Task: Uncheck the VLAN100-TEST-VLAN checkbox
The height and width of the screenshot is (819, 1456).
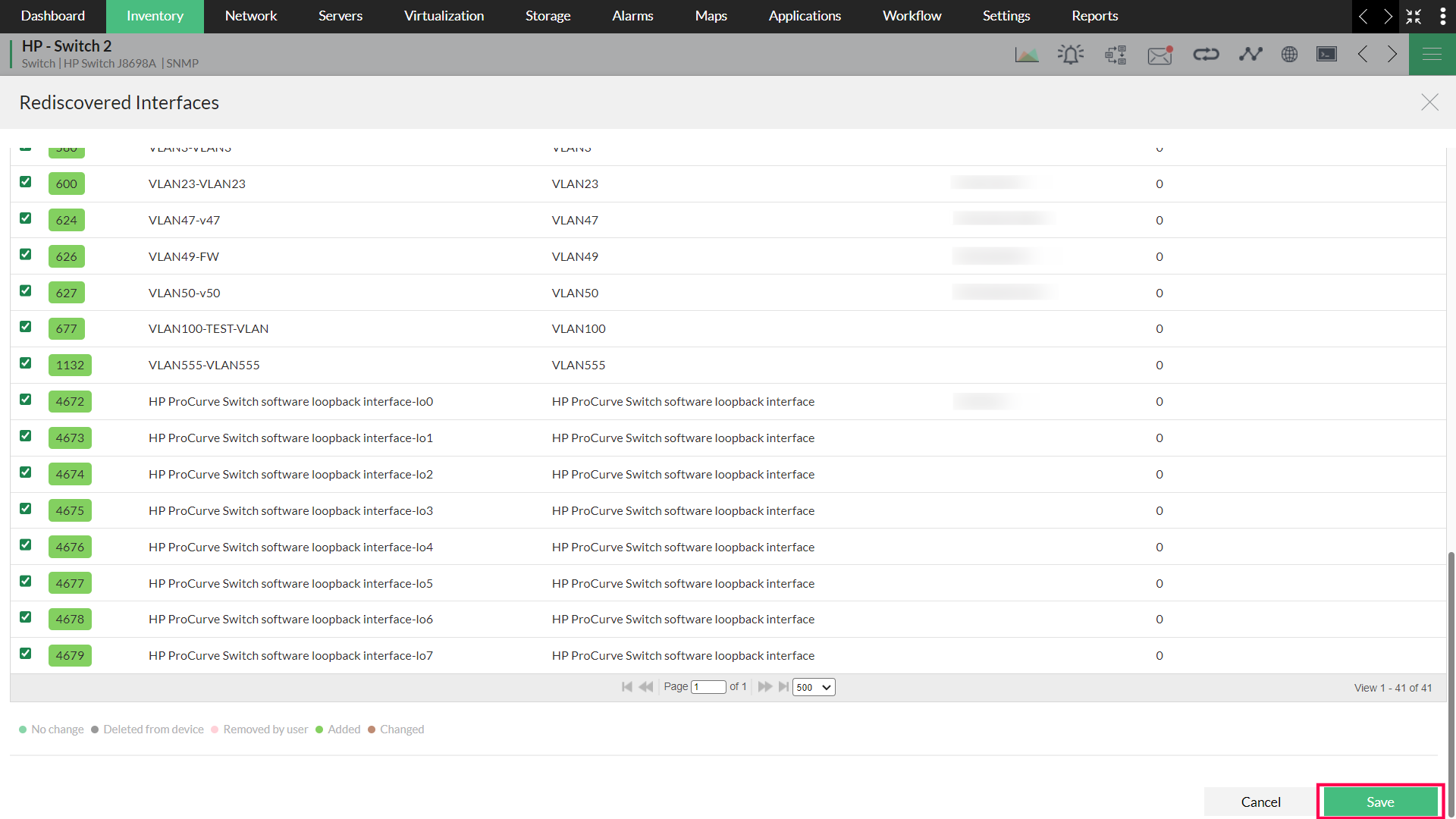Action: (26, 327)
